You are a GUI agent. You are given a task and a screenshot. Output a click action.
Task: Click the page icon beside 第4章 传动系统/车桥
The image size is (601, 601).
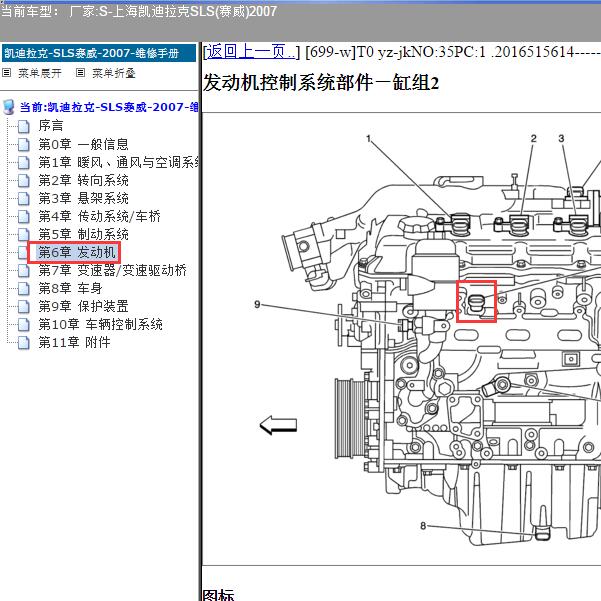click(x=24, y=217)
